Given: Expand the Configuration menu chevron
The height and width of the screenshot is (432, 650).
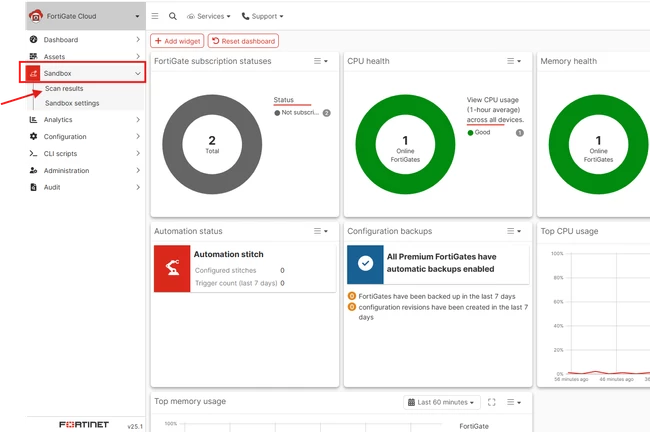Looking at the screenshot, I should (138, 136).
